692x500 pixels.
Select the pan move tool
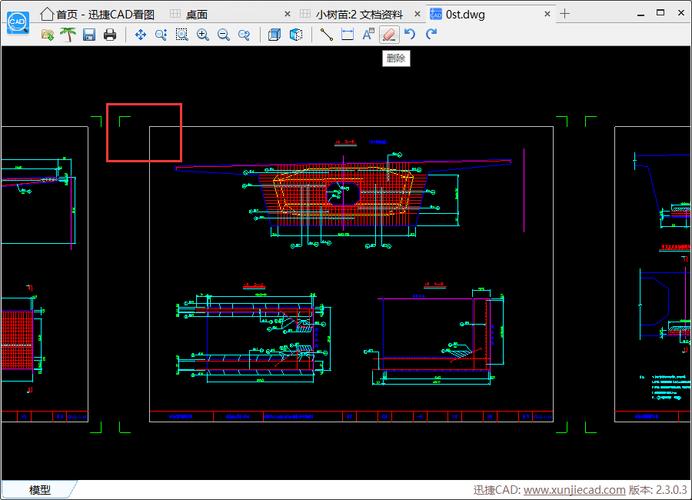tap(140, 34)
